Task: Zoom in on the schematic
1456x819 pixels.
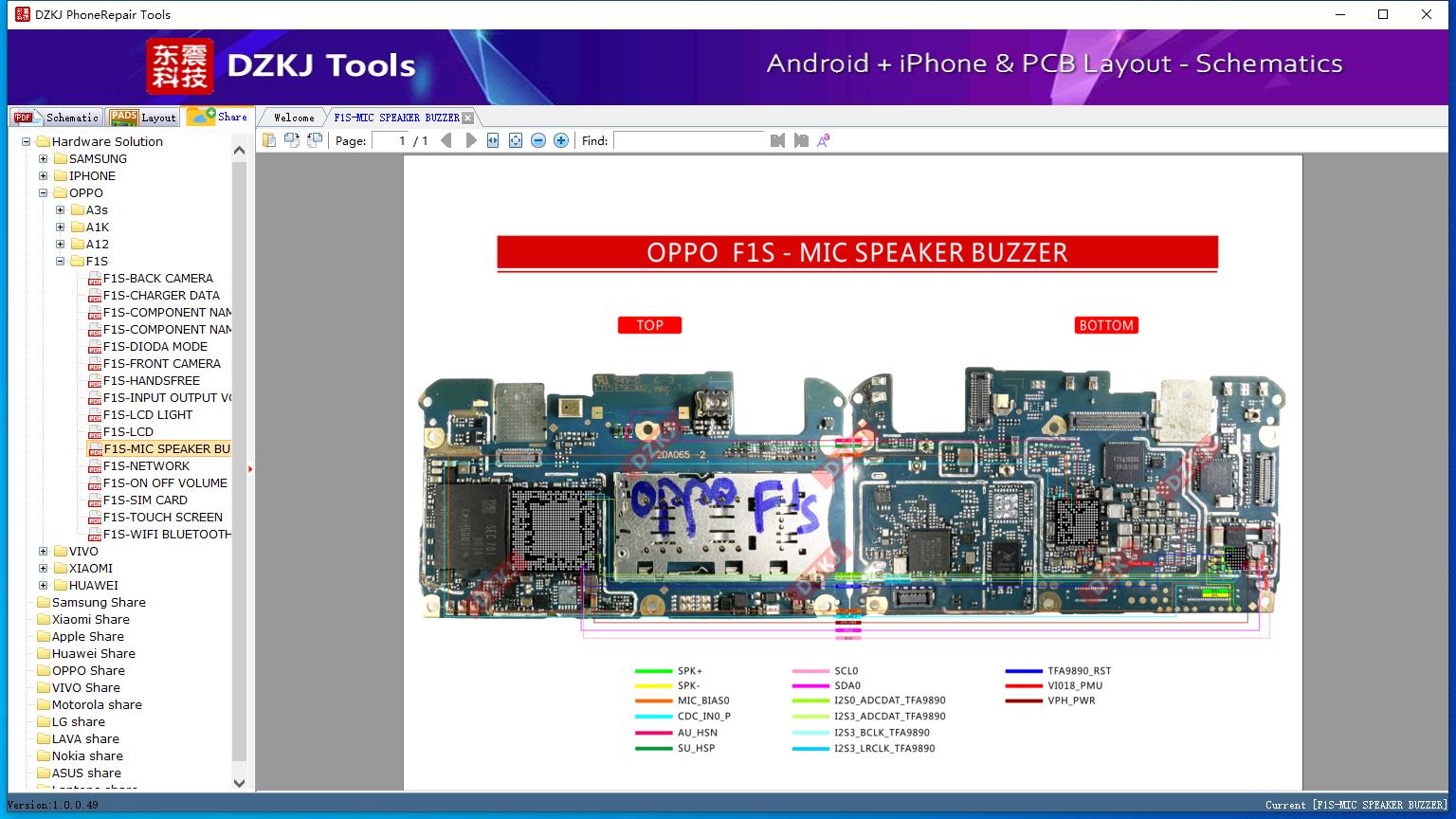Action: click(x=561, y=140)
